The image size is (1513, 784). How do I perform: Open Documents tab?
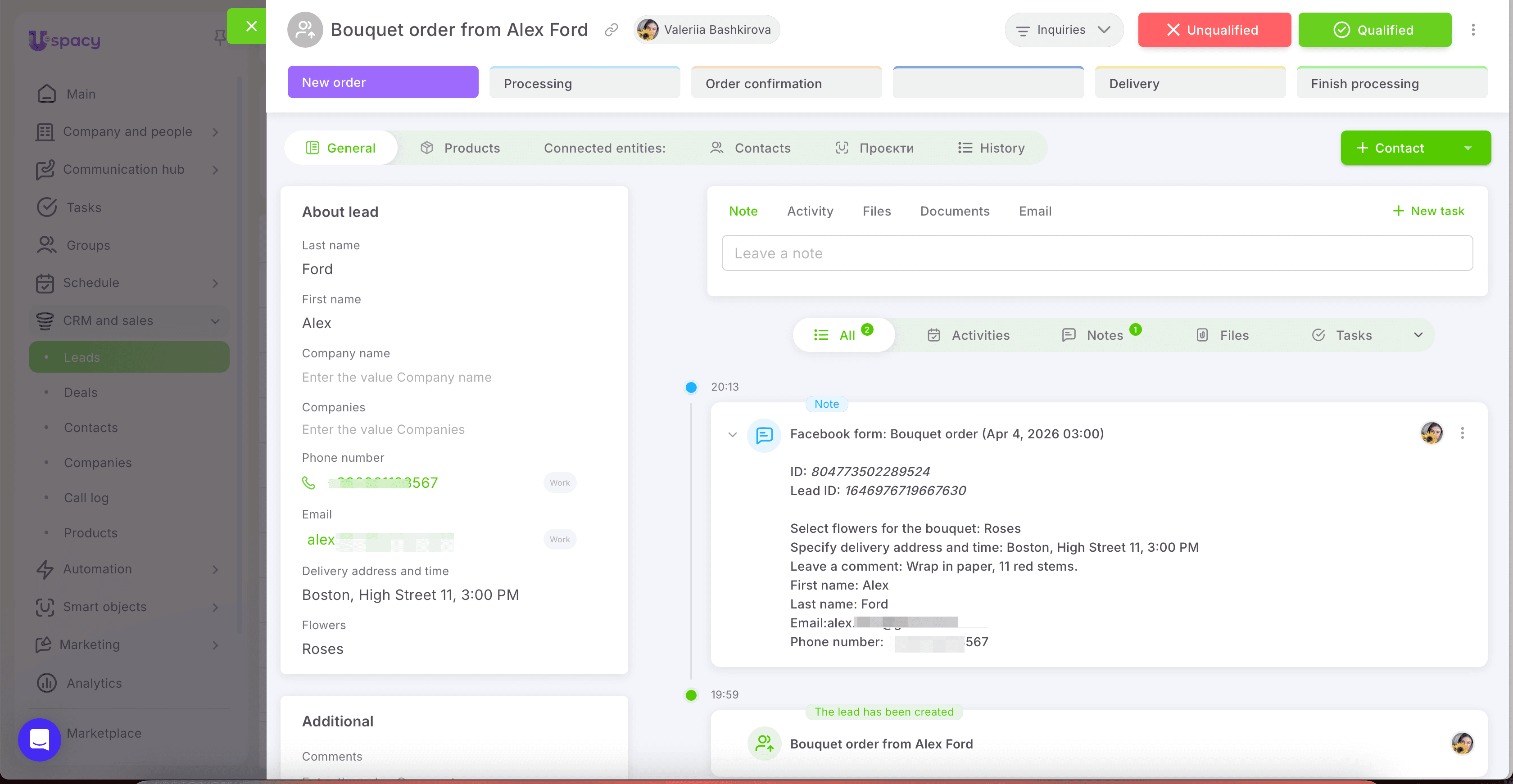coord(955,211)
